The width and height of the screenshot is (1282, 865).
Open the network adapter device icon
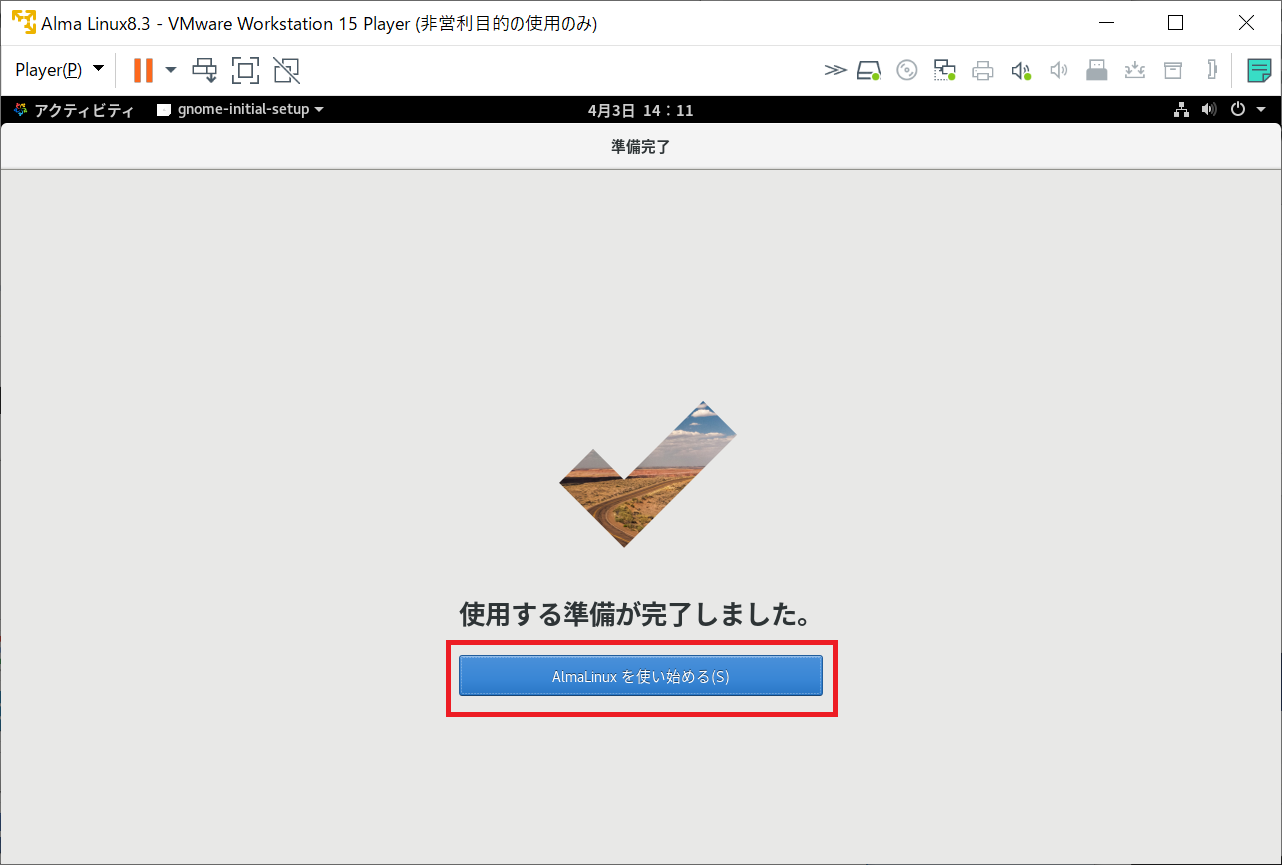[945, 70]
